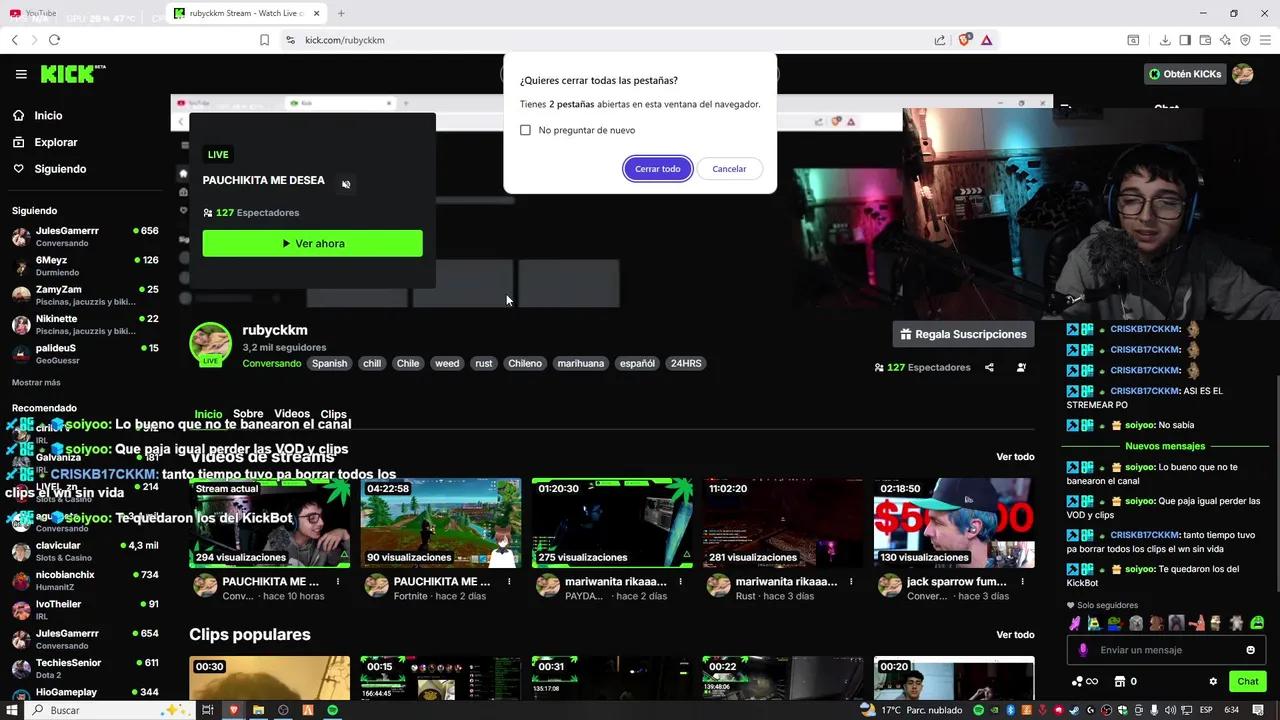Unmute the stream preview speaker icon
This screenshot has height=720, width=1280.
(346, 184)
